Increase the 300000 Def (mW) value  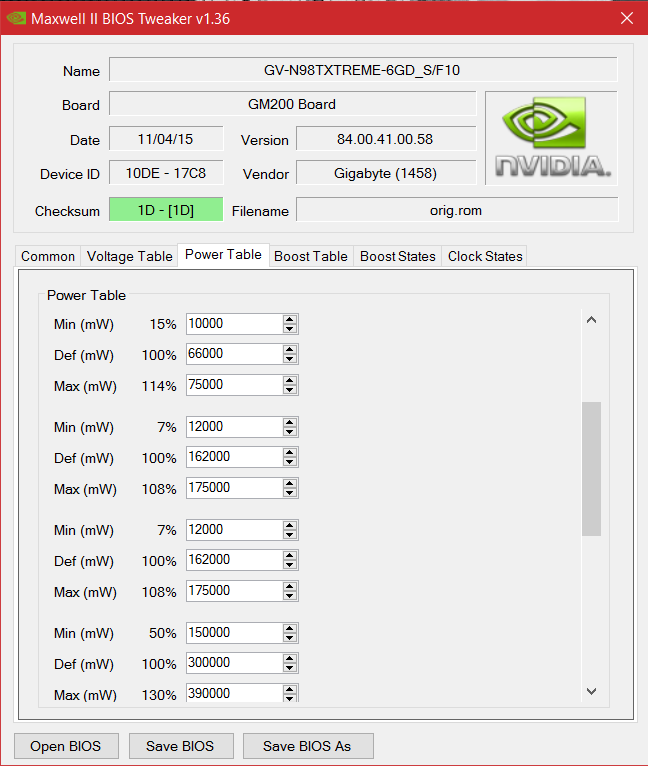tap(290, 659)
